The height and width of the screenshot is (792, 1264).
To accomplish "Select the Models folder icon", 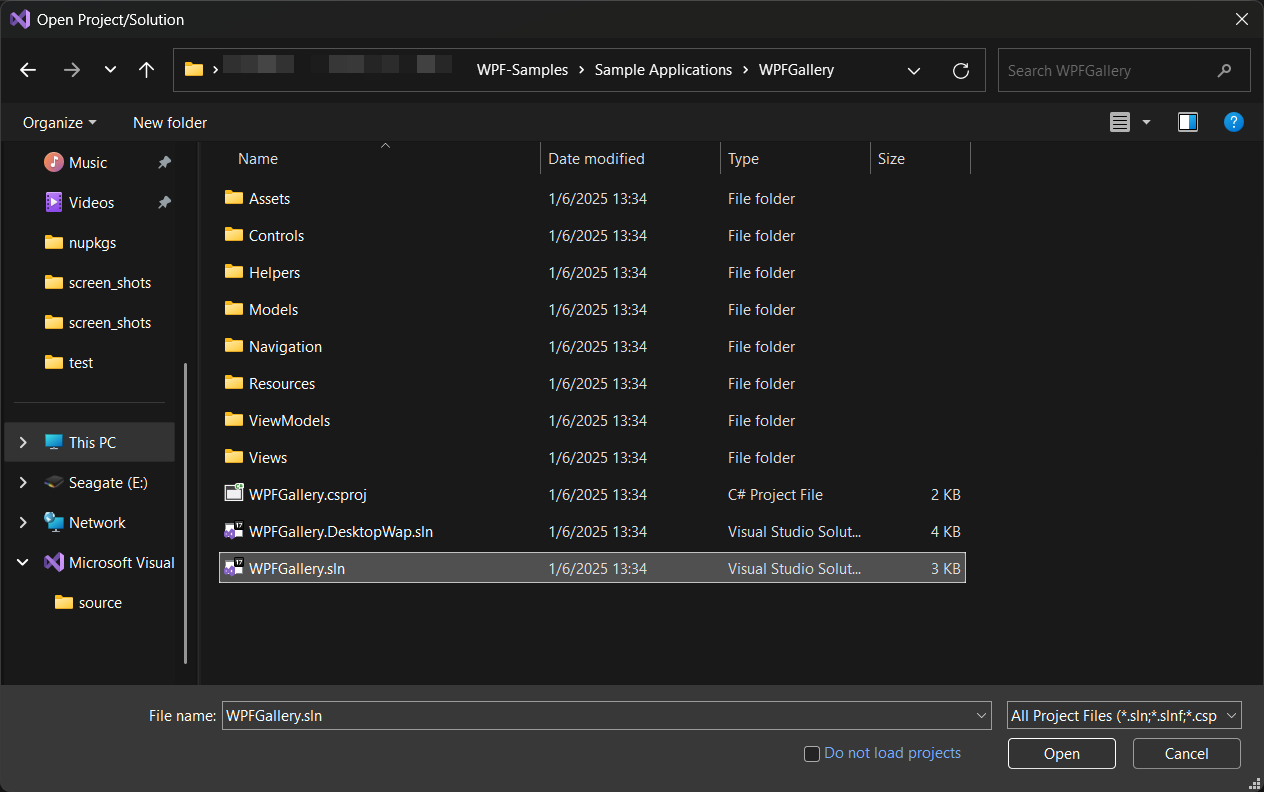I will point(234,309).
